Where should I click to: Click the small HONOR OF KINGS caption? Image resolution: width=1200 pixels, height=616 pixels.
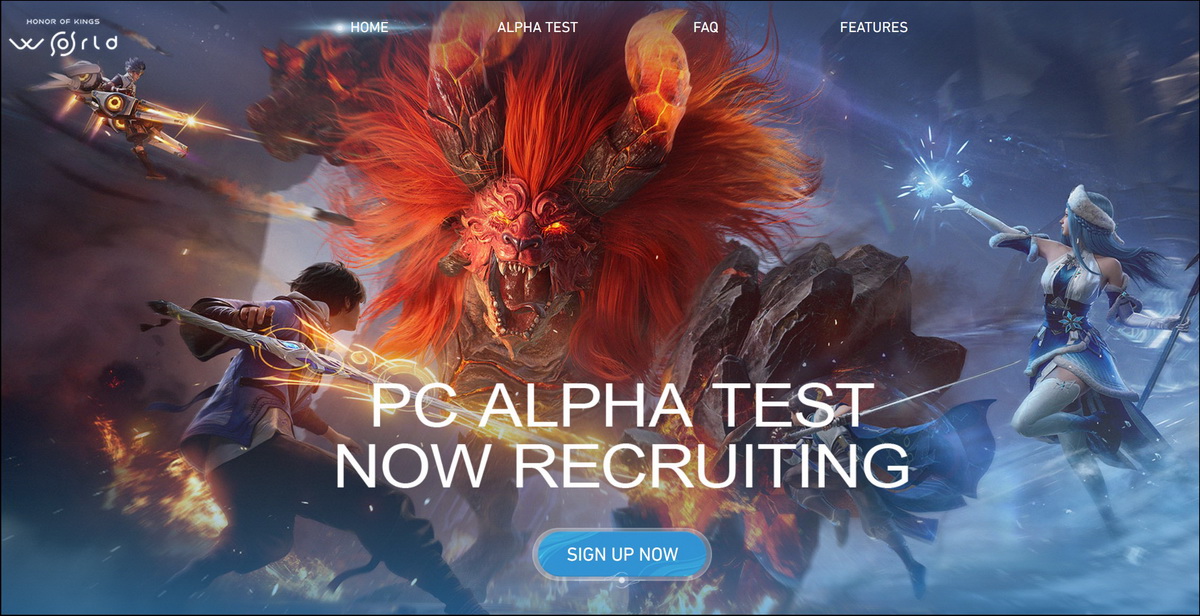[64, 21]
